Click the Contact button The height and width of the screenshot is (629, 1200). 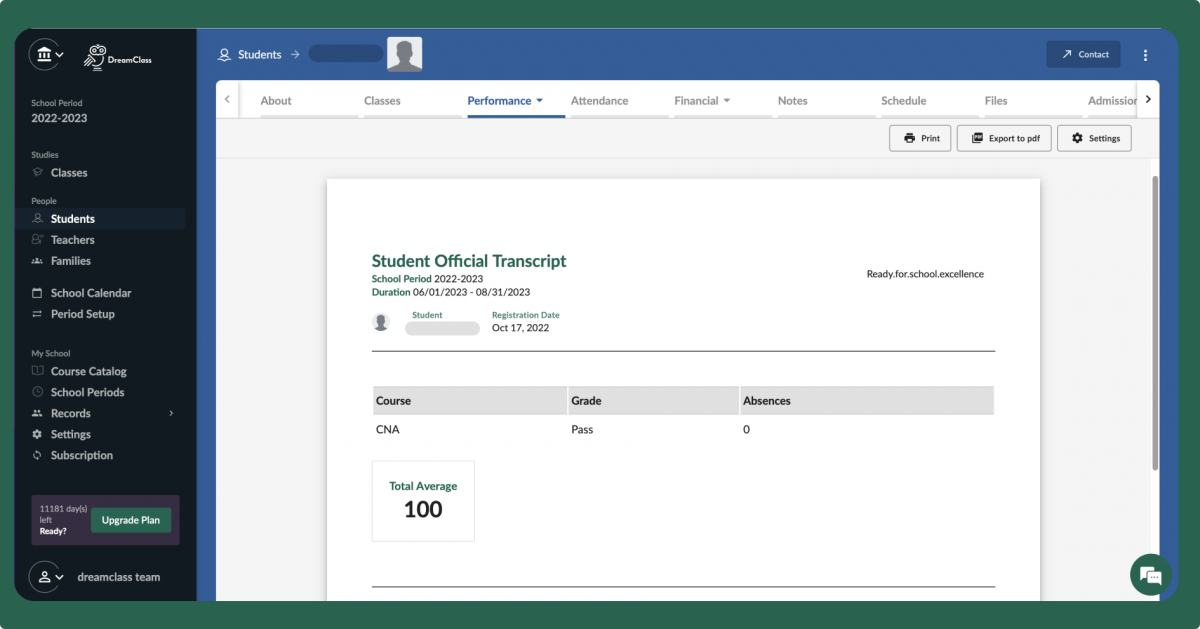point(1083,55)
